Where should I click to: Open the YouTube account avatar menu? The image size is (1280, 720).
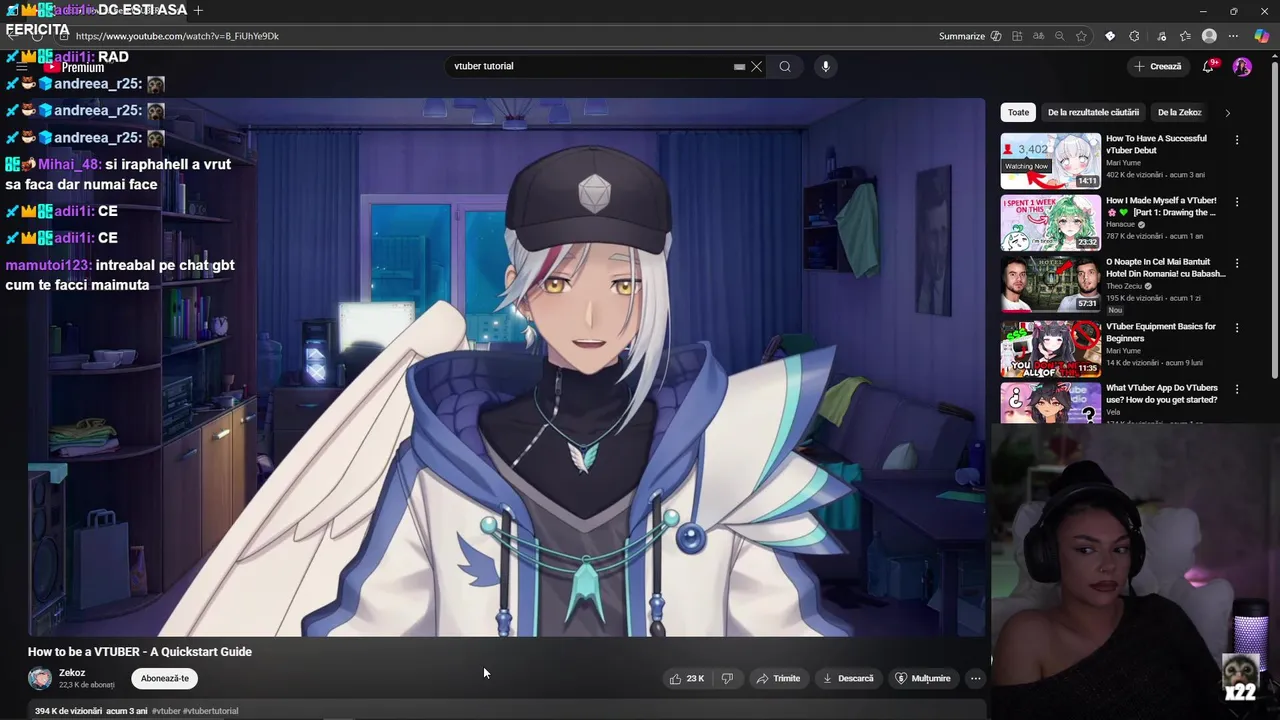click(x=1242, y=66)
